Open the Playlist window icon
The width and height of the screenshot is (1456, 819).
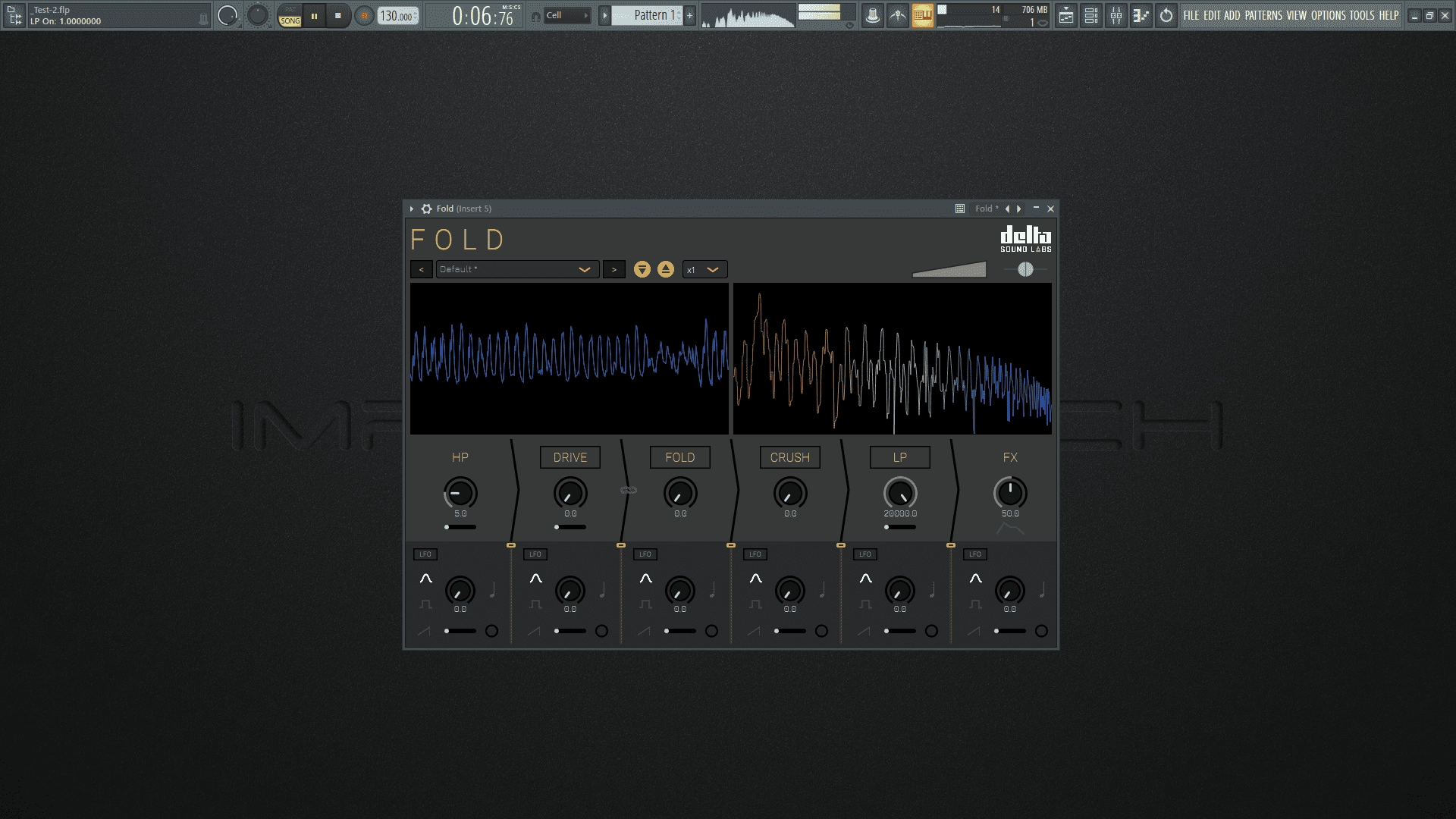tap(1066, 15)
